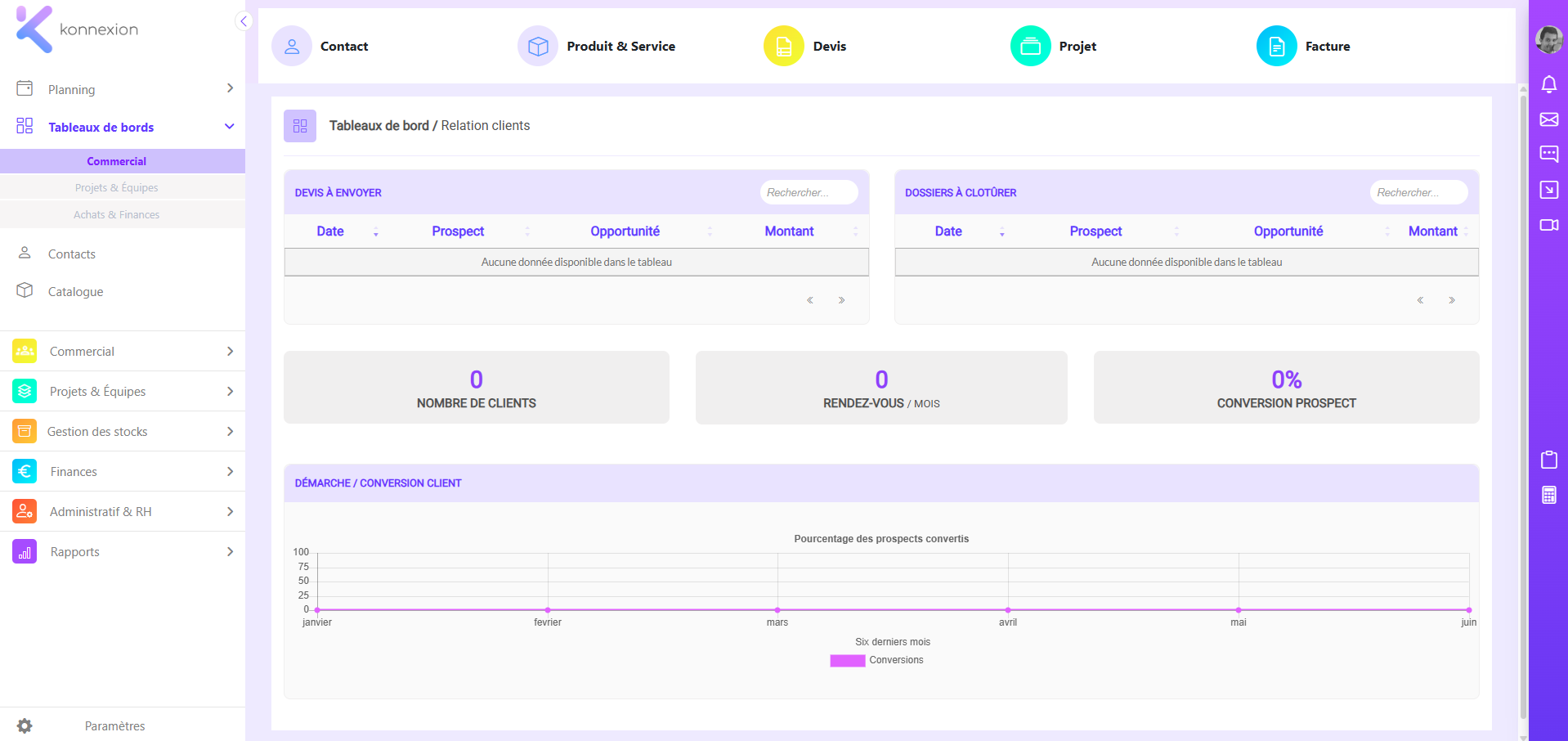Viewport: 1568px width, 741px height.
Task: Toggle Conversions legend swatch in chart
Action: pos(847,661)
